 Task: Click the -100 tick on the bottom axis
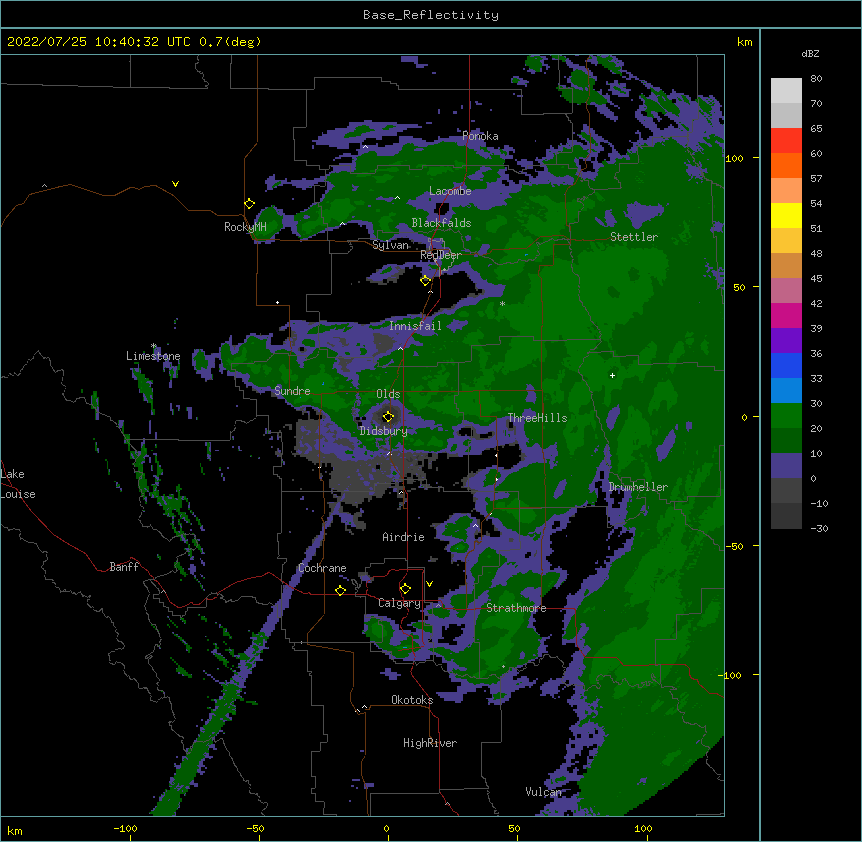point(125,828)
